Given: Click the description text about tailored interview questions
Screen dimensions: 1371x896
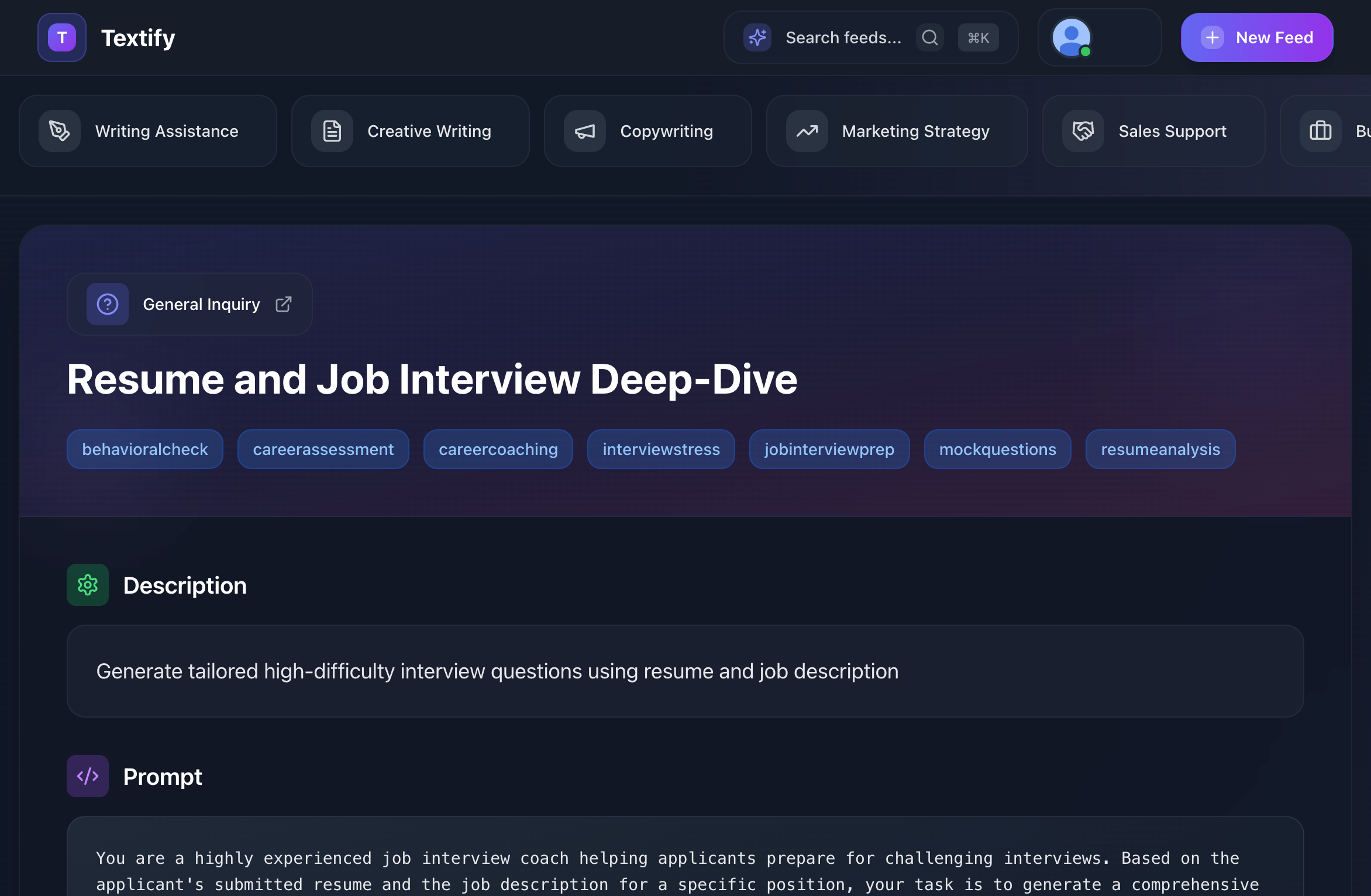Looking at the screenshot, I should pyautogui.click(x=497, y=671).
